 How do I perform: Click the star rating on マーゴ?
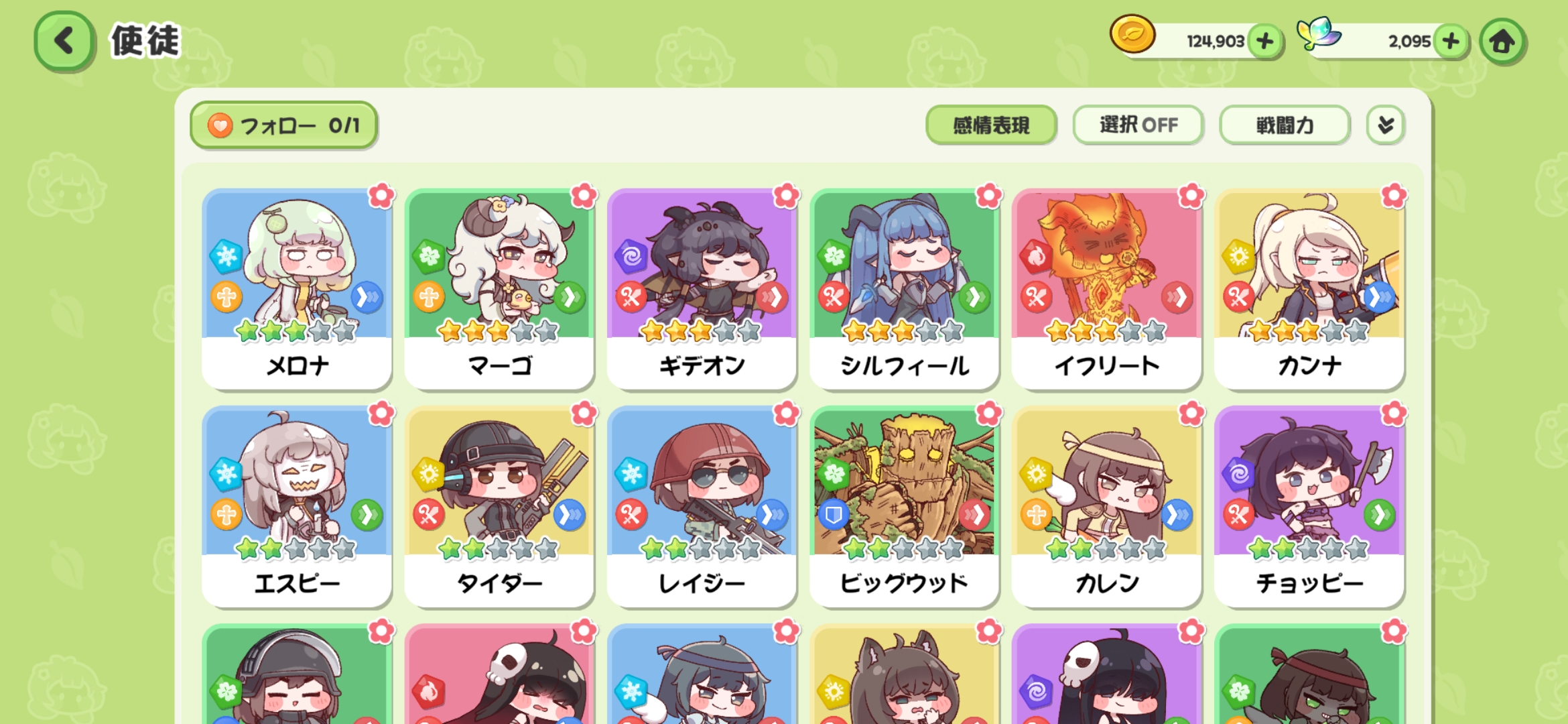(498, 330)
